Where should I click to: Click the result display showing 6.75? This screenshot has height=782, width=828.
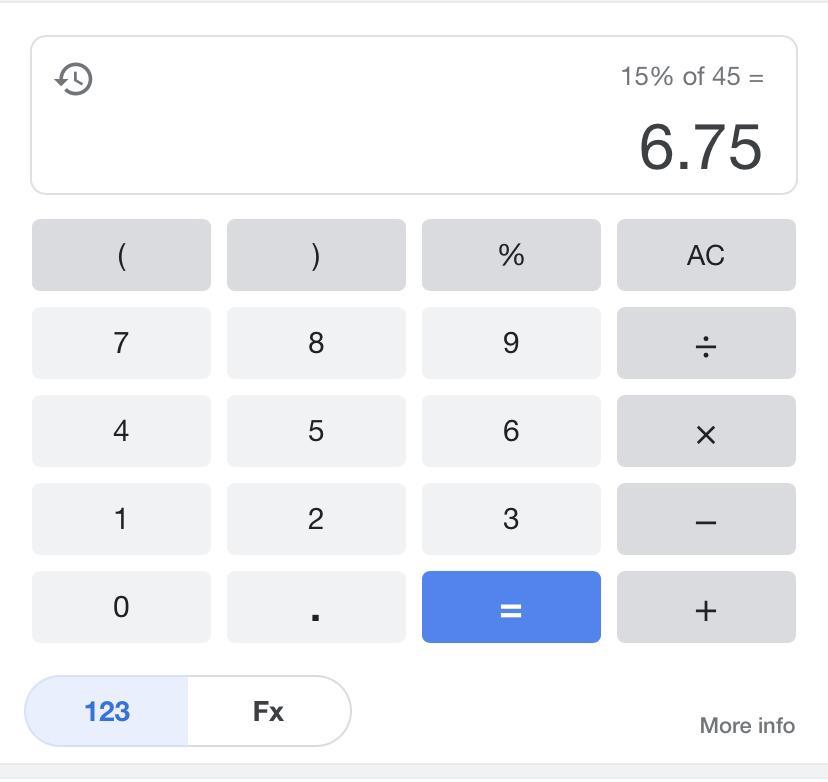(x=700, y=147)
